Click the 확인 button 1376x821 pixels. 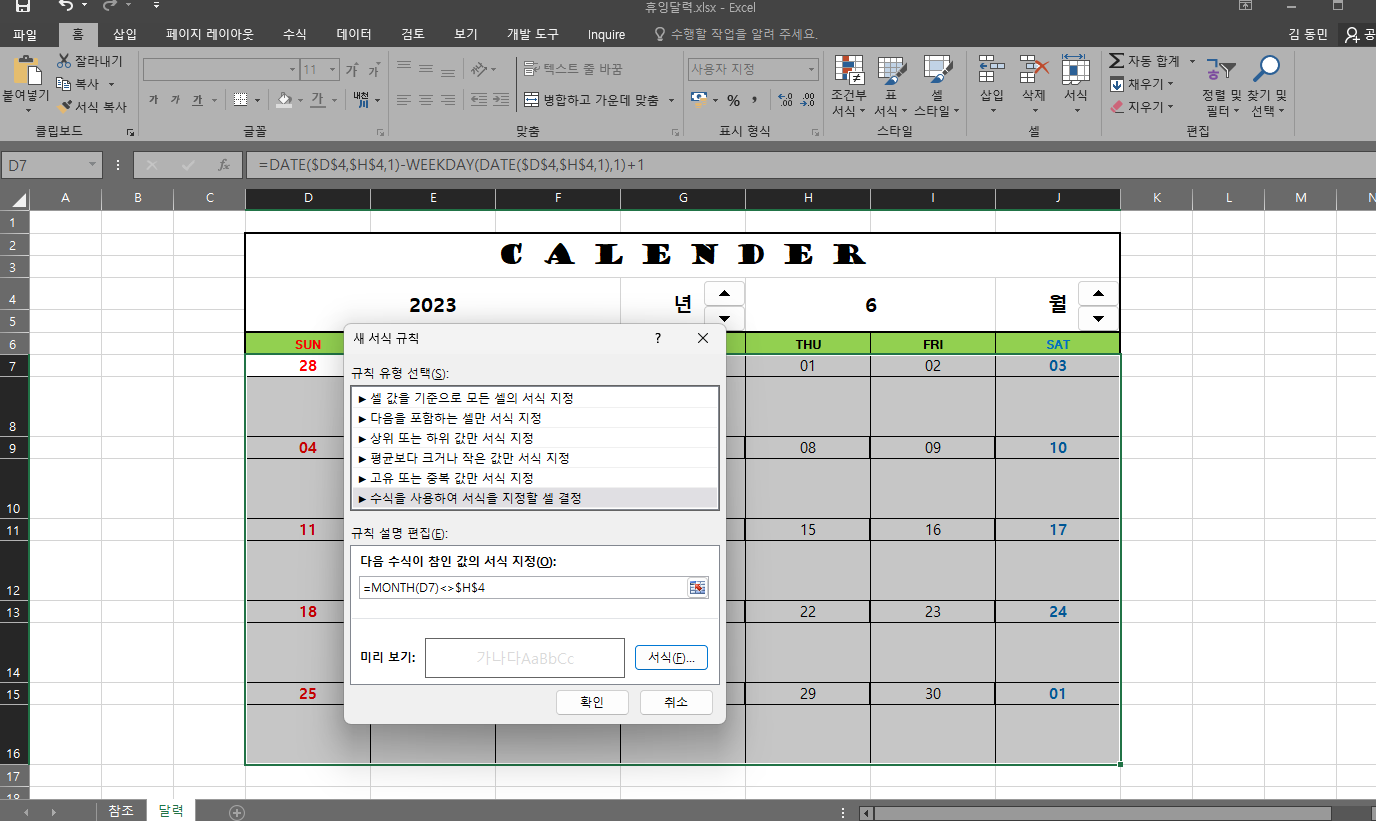tap(592, 702)
